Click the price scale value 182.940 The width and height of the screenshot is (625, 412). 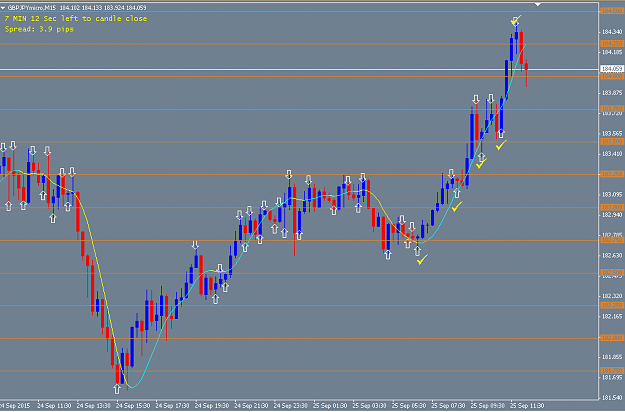(x=612, y=215)
